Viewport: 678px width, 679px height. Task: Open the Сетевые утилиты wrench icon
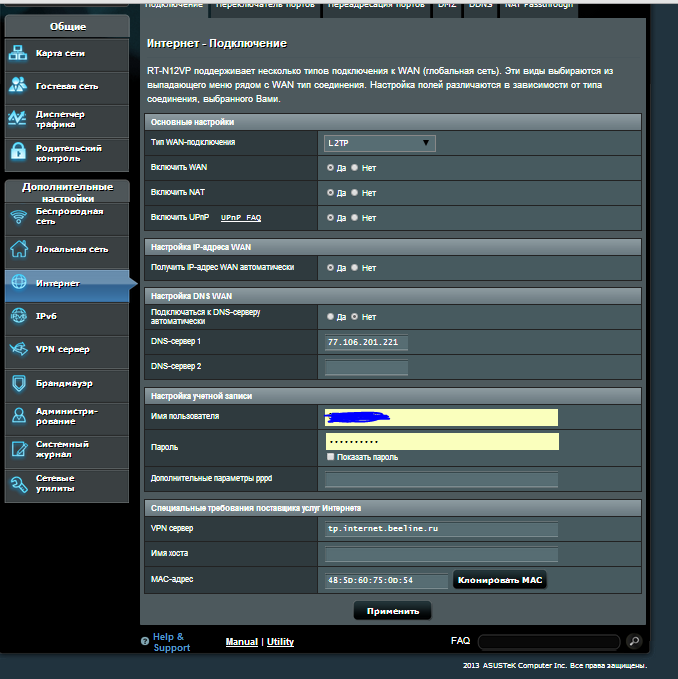(19, 484)
